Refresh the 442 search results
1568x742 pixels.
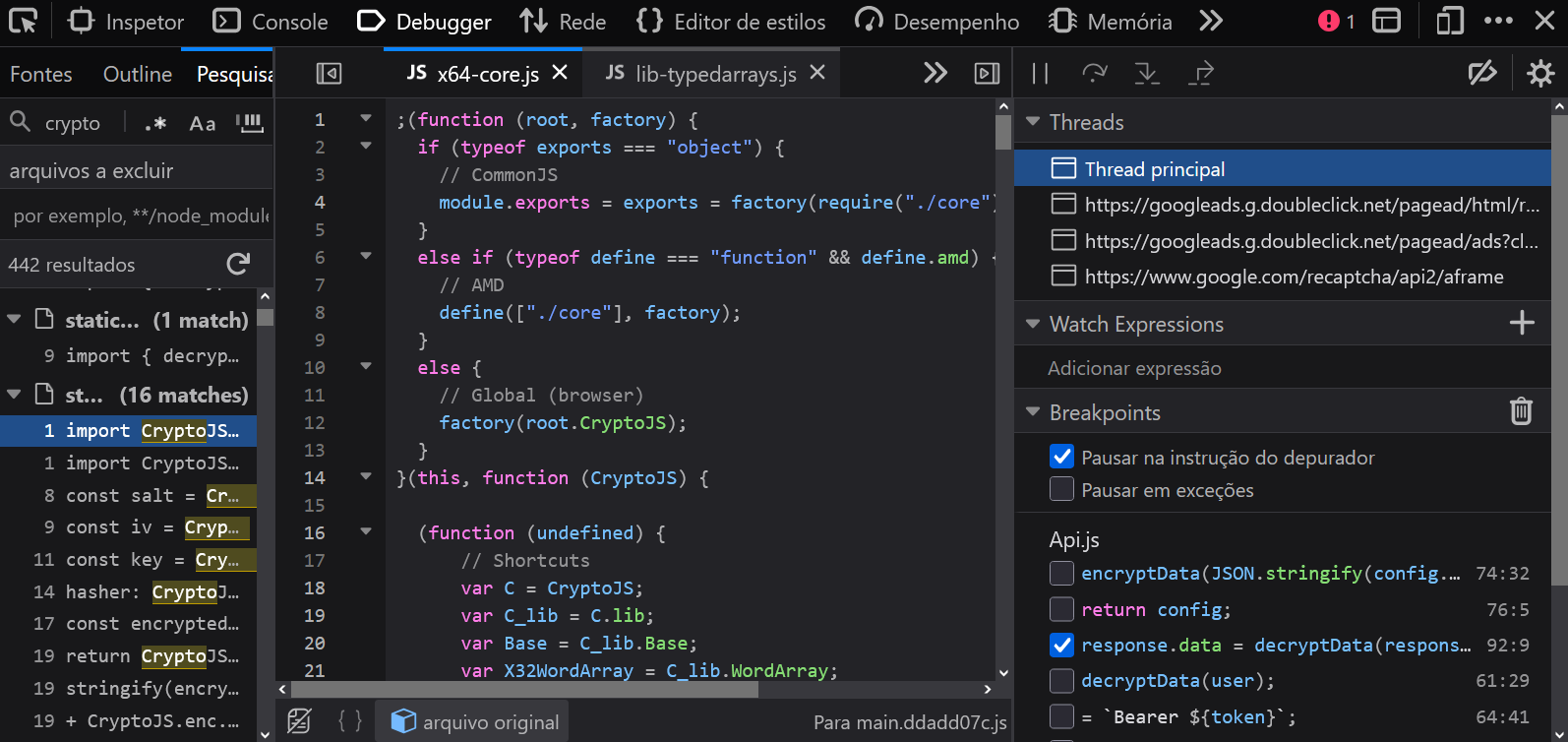tap(238, 264)
